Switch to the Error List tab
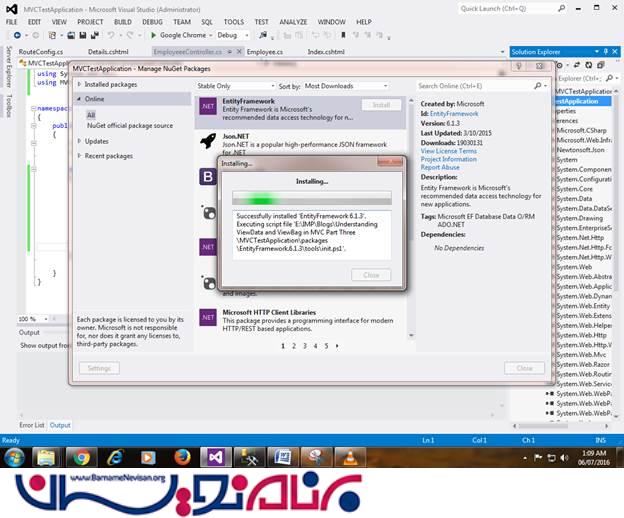Screen dimensions: 624x518 point(32,425)
